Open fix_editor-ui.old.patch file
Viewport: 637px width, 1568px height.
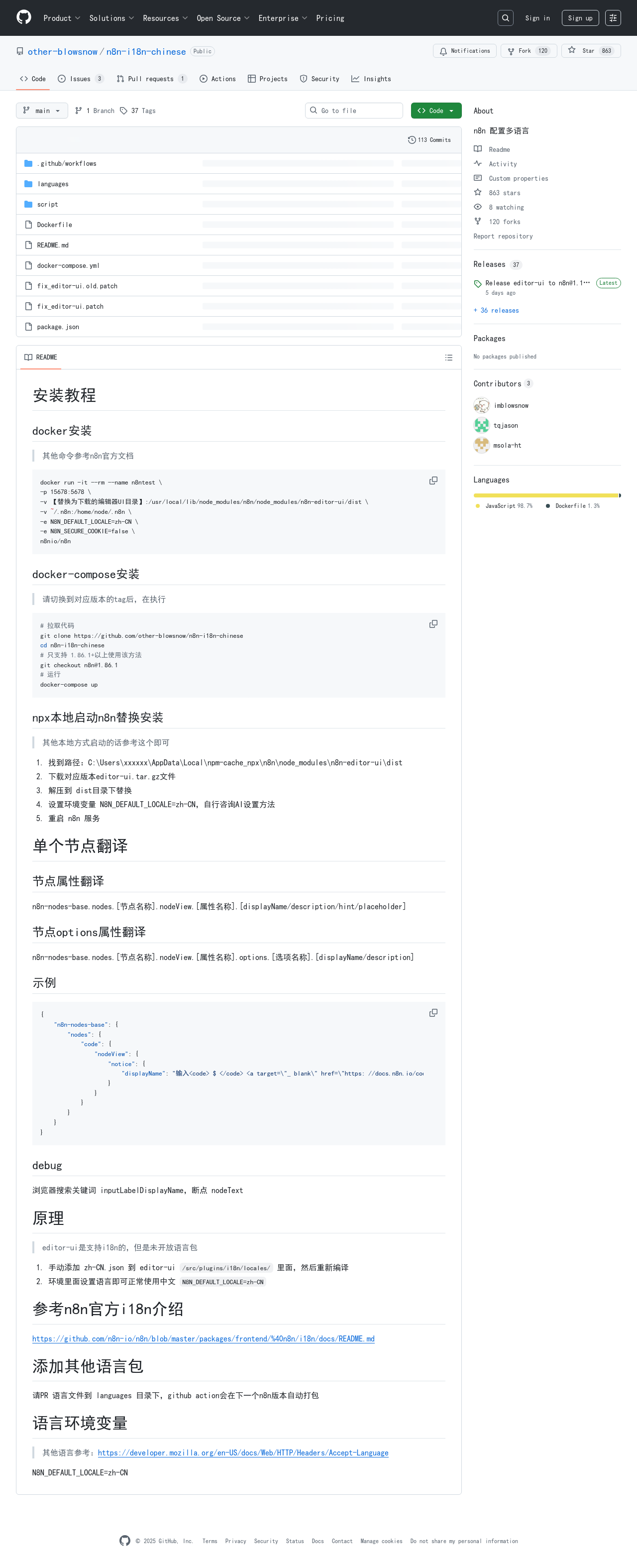pyautogui.click(x=77, y=286)
